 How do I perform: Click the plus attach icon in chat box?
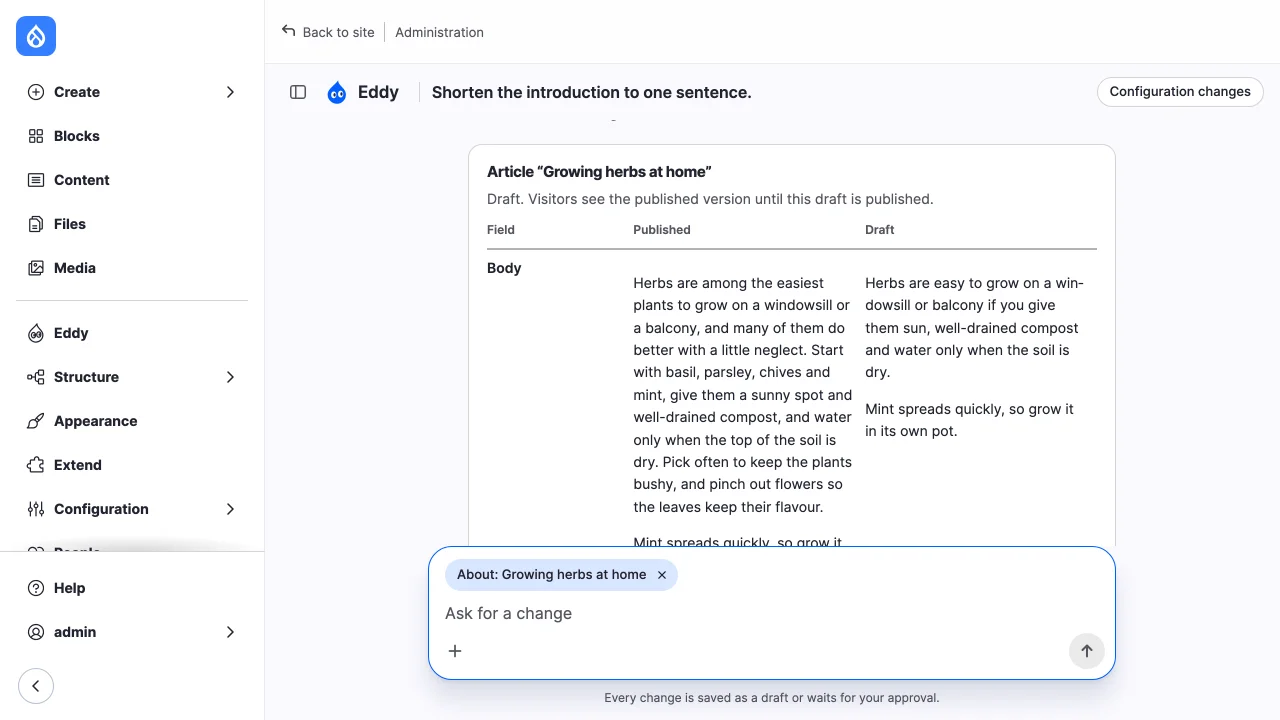[455, 651]
